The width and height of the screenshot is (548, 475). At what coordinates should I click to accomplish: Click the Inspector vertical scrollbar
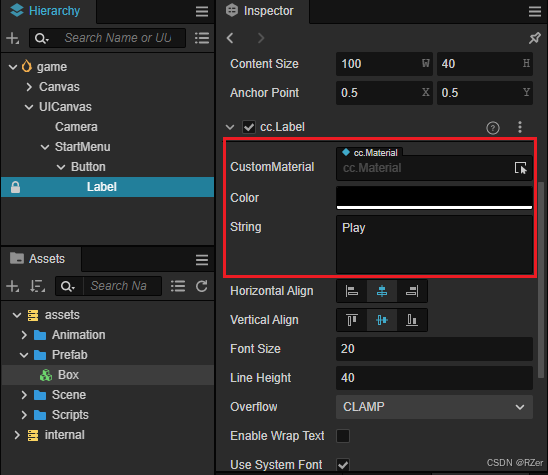tap(541, 280)
